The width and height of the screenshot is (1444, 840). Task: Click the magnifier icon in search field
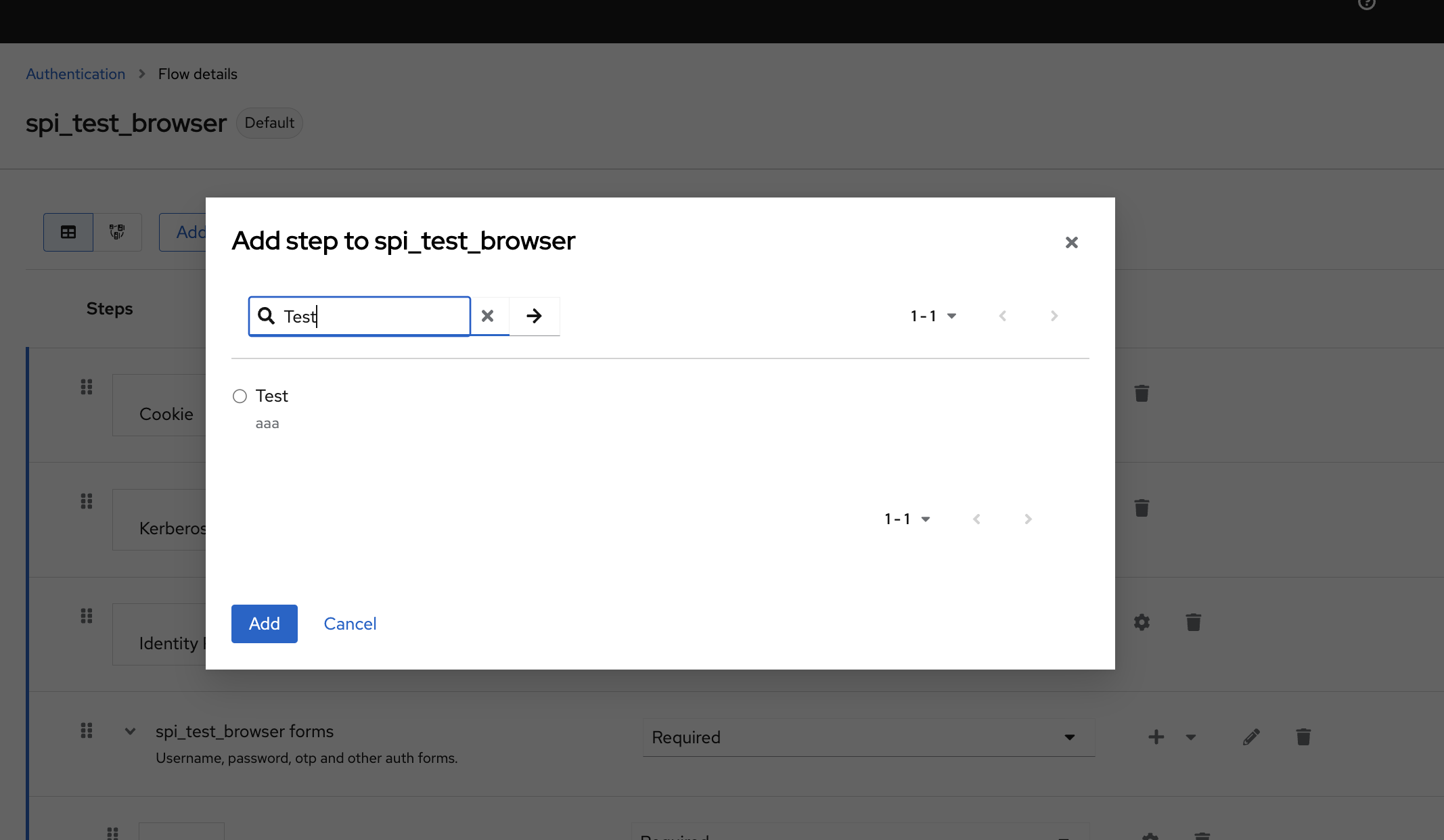[x=267, y=316]
